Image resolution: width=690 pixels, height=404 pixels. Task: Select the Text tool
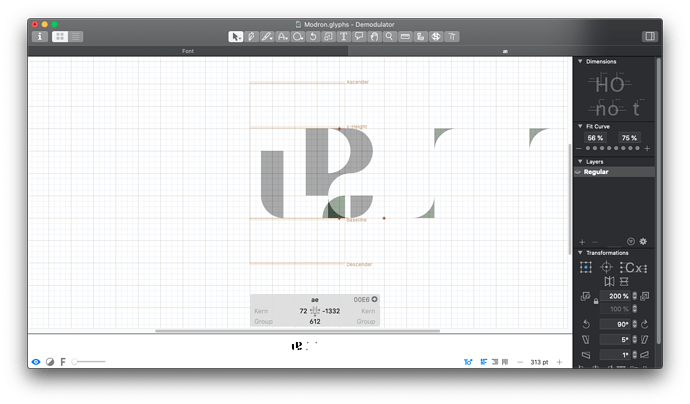[x=344, y=37]
